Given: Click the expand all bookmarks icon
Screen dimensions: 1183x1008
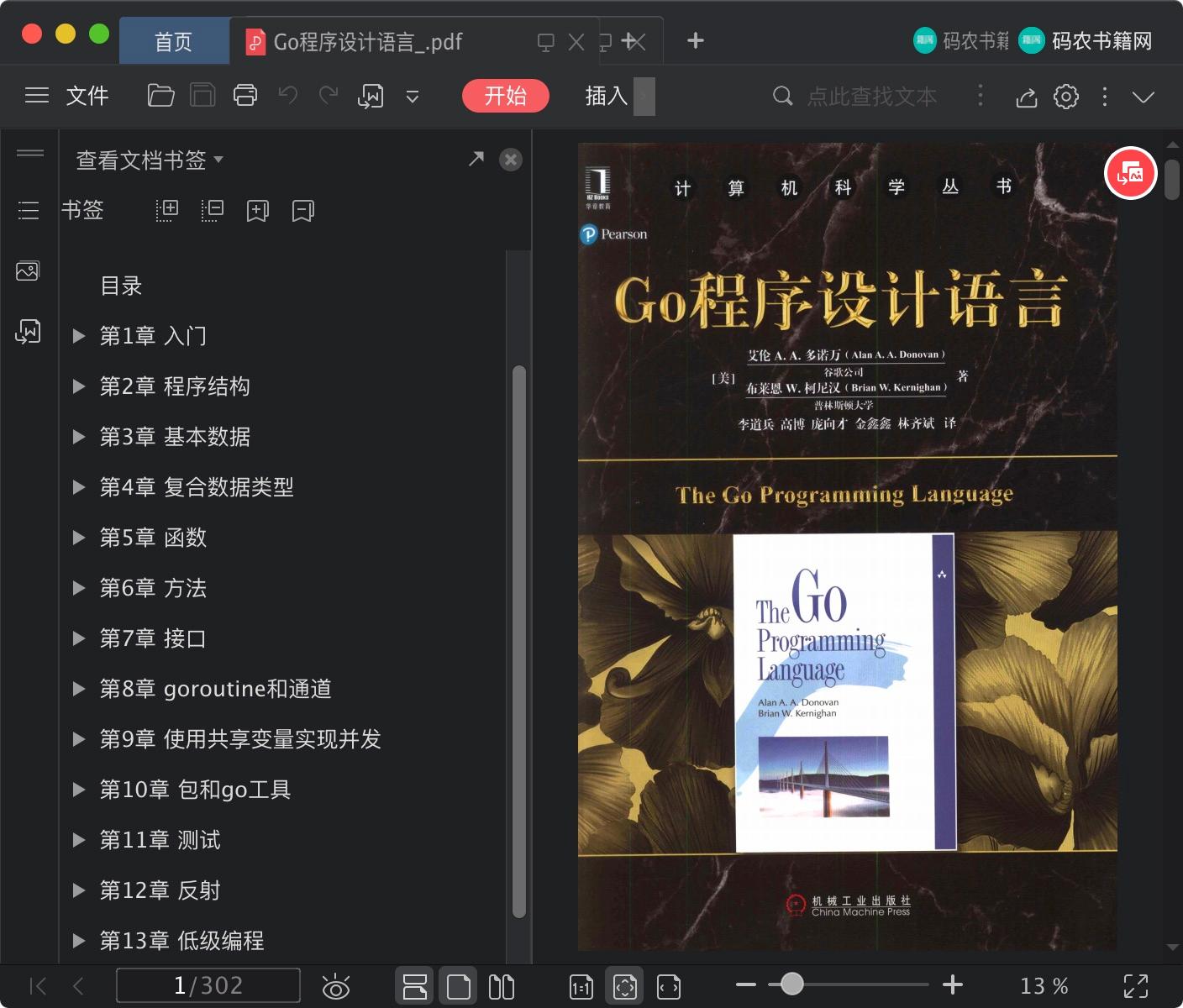Looking at the screenshot, I should 167,210.
